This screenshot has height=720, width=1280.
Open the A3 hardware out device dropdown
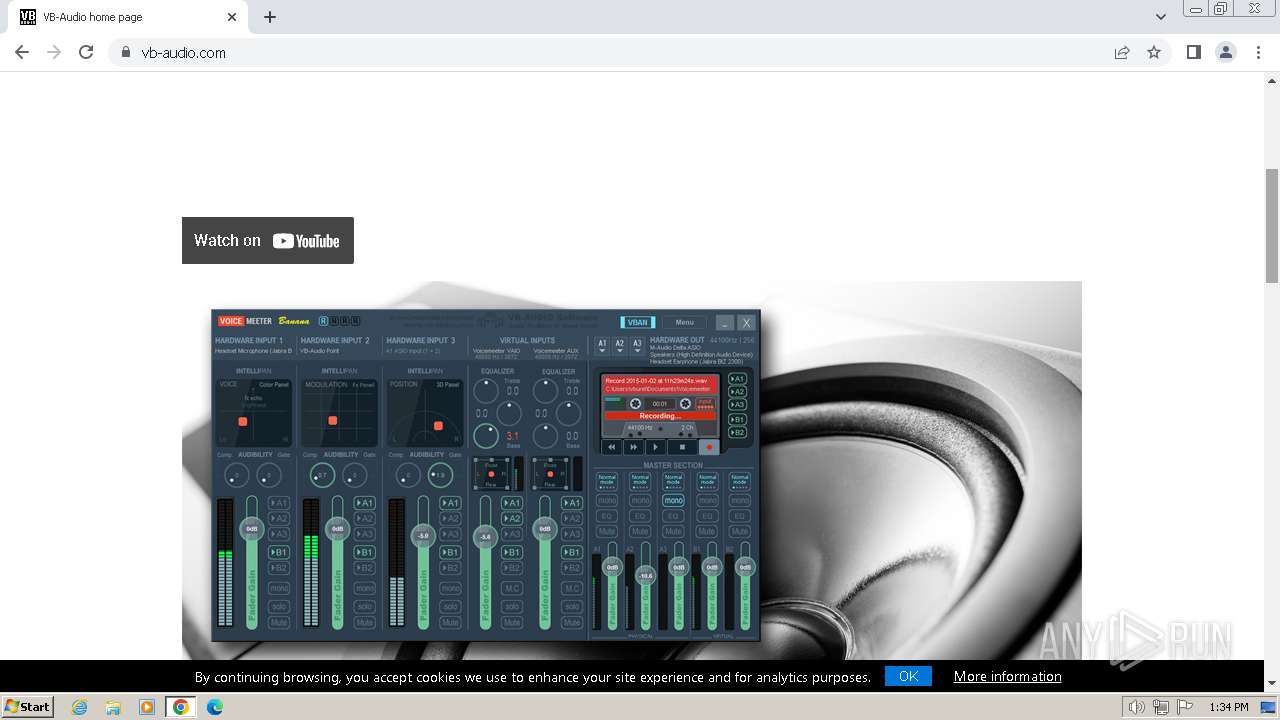[637, 346]
